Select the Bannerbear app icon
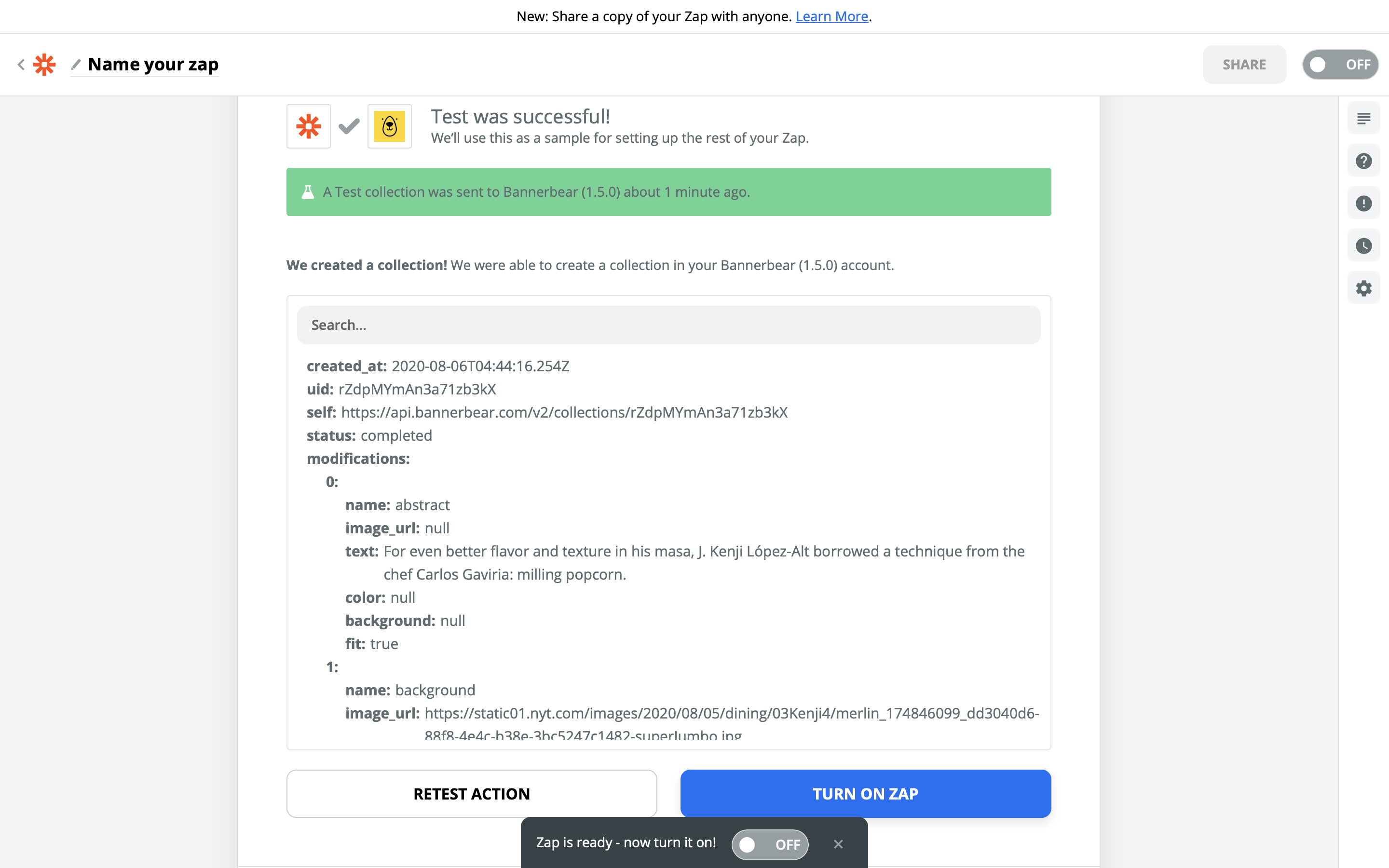 [x=390, y=126]
